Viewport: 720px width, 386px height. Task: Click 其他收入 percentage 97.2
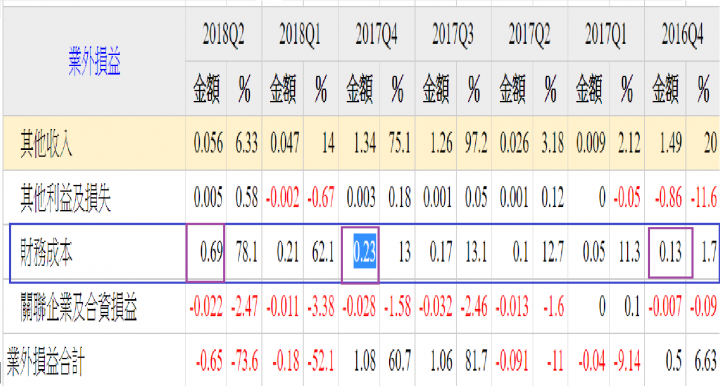pyautogui.click(x=476, y=143)
